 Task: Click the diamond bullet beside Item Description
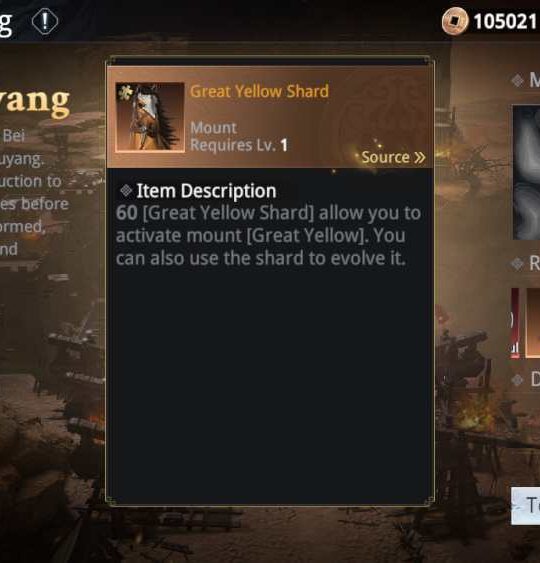(126, 190)
